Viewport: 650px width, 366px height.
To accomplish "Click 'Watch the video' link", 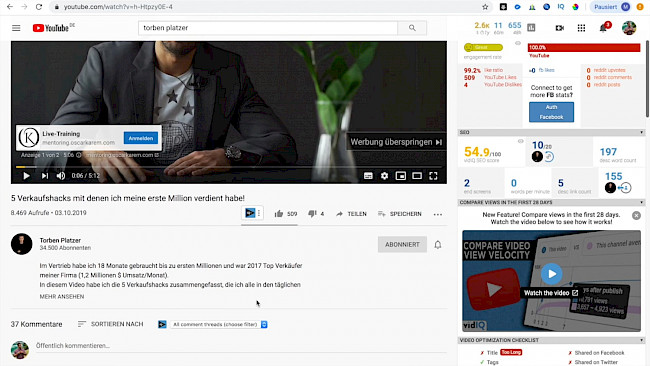I will 551,293.
